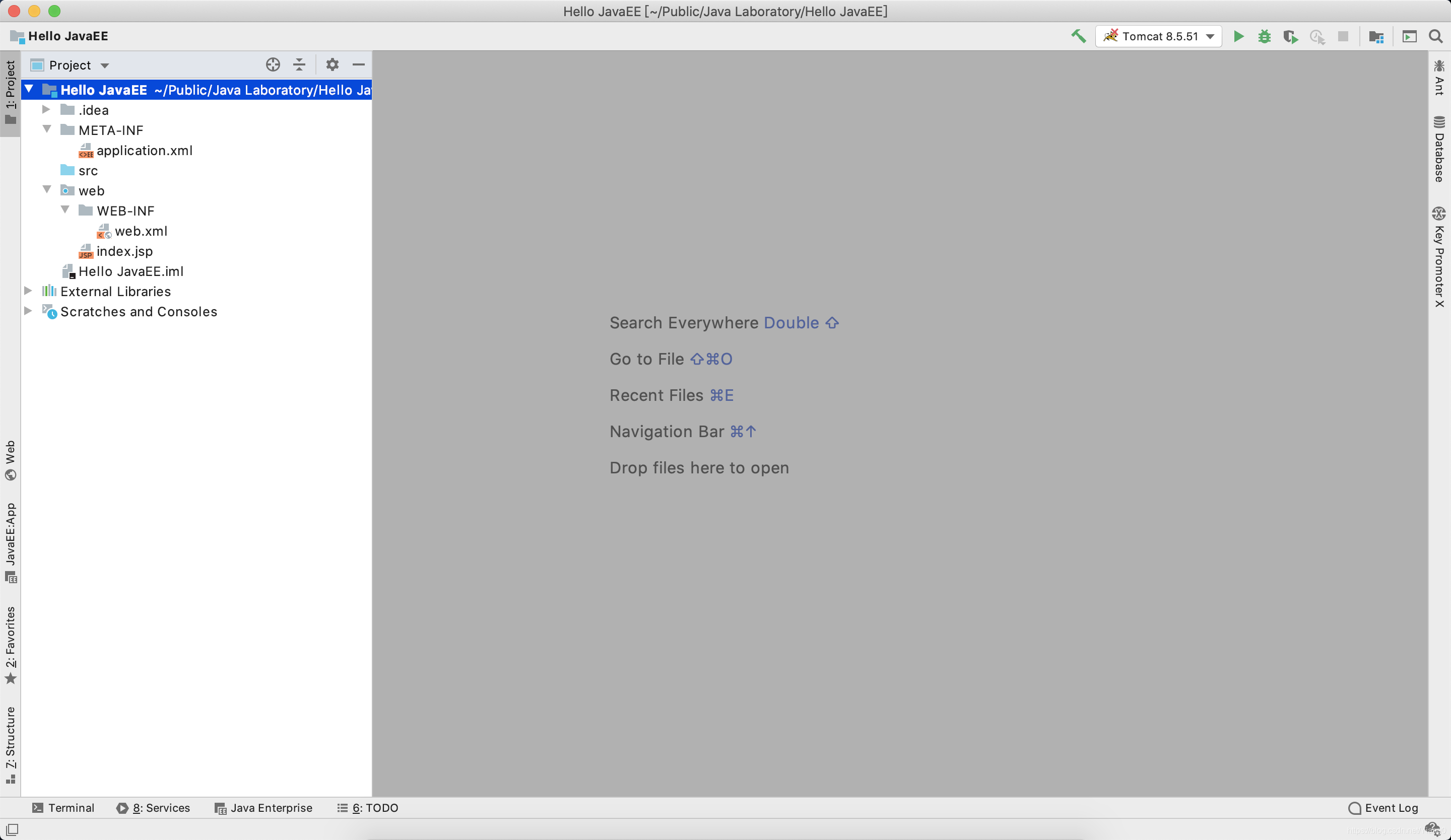This screenshot has height=840, width=1451.
Task: Open the JavaEE:App side tab
Action: [x=11, y=542]
